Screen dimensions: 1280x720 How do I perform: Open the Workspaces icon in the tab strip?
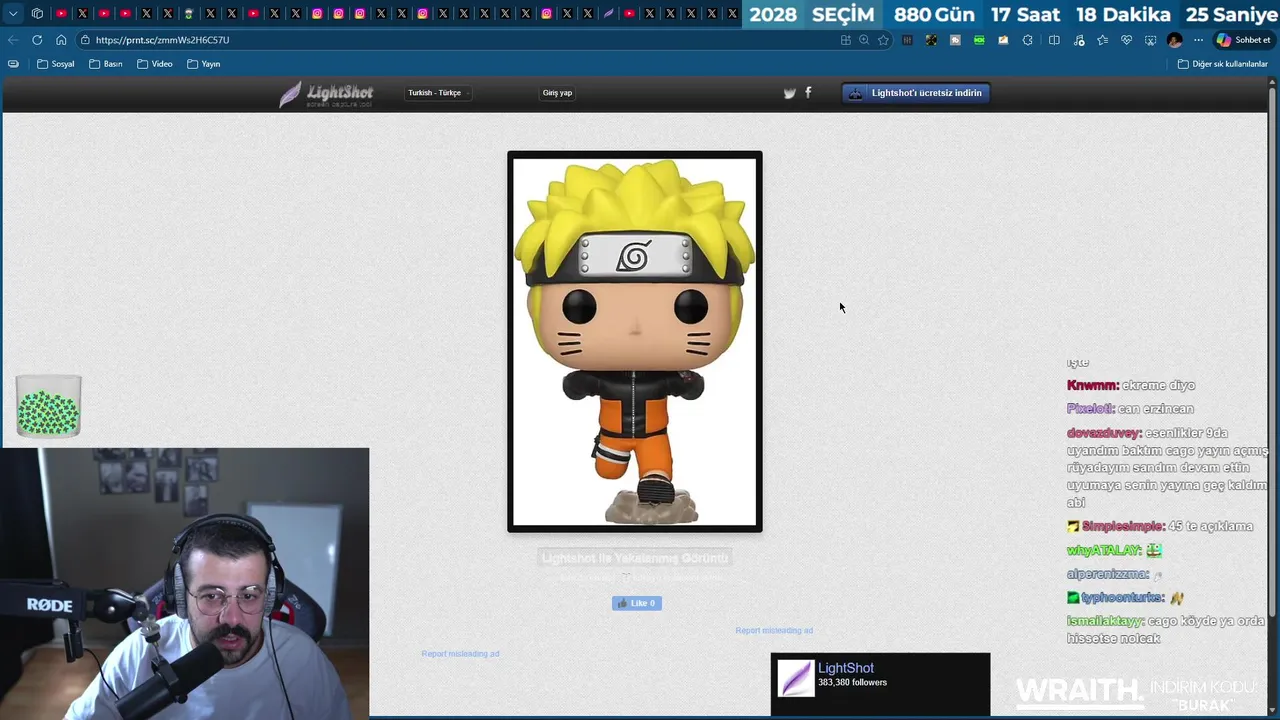(38, 14)
